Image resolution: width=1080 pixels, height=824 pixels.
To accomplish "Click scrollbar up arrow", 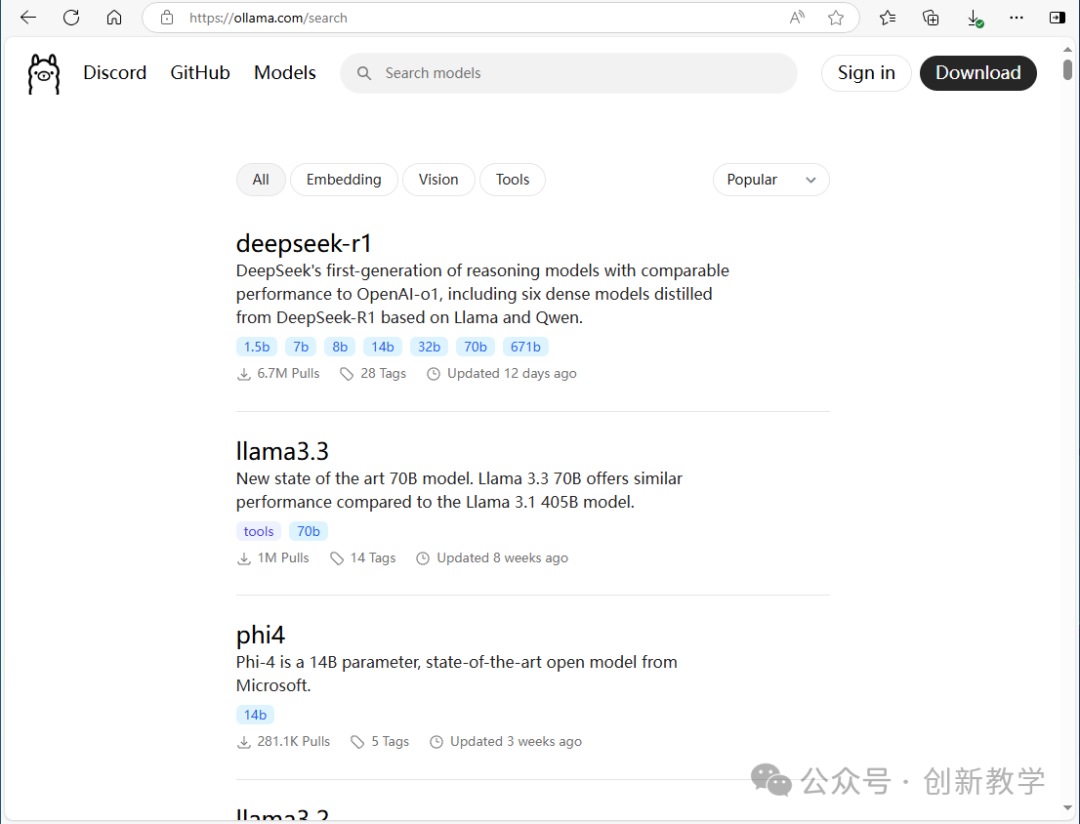I will click(1068, 50).
